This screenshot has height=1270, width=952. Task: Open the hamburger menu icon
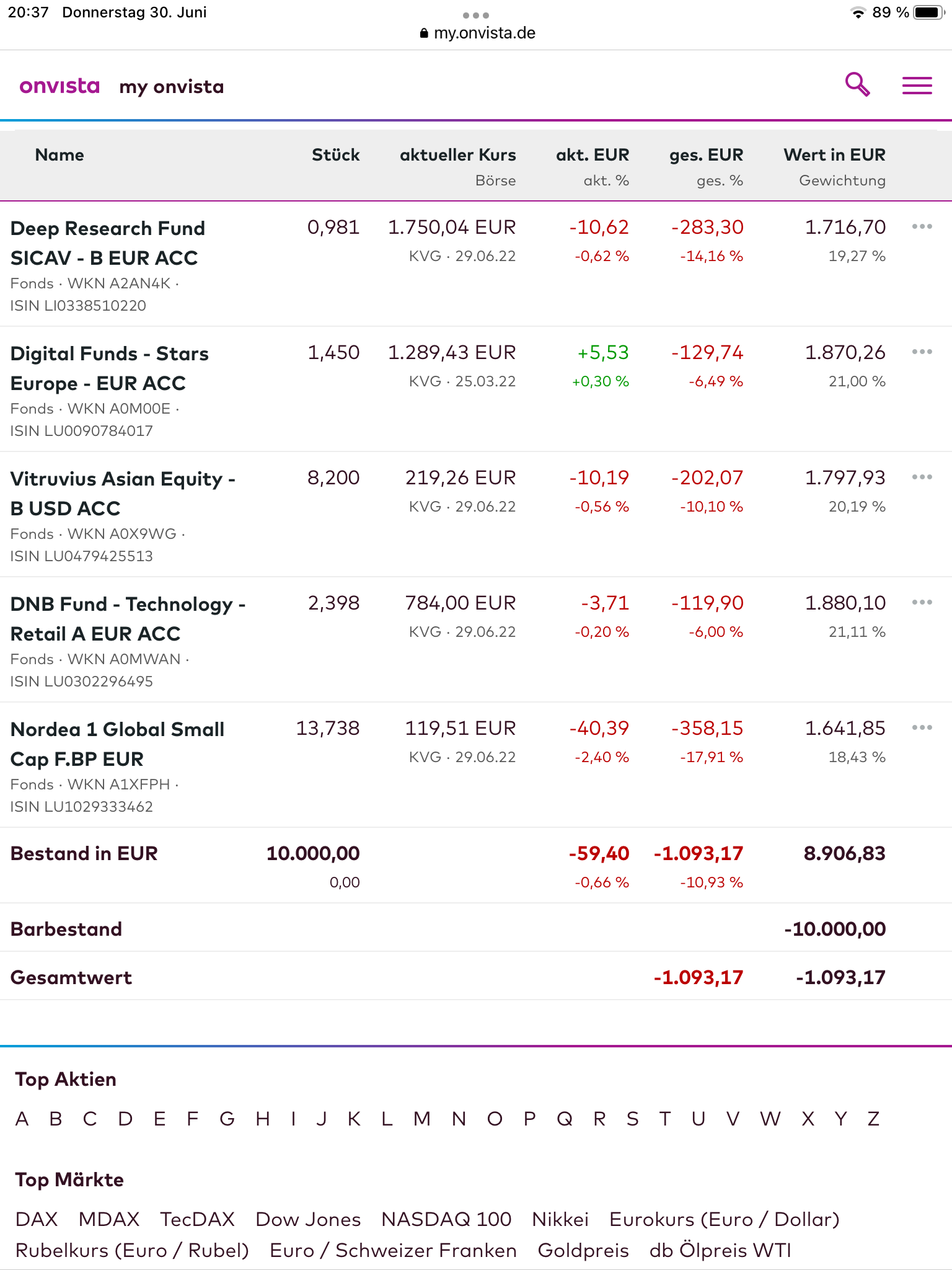pos(917,86)
